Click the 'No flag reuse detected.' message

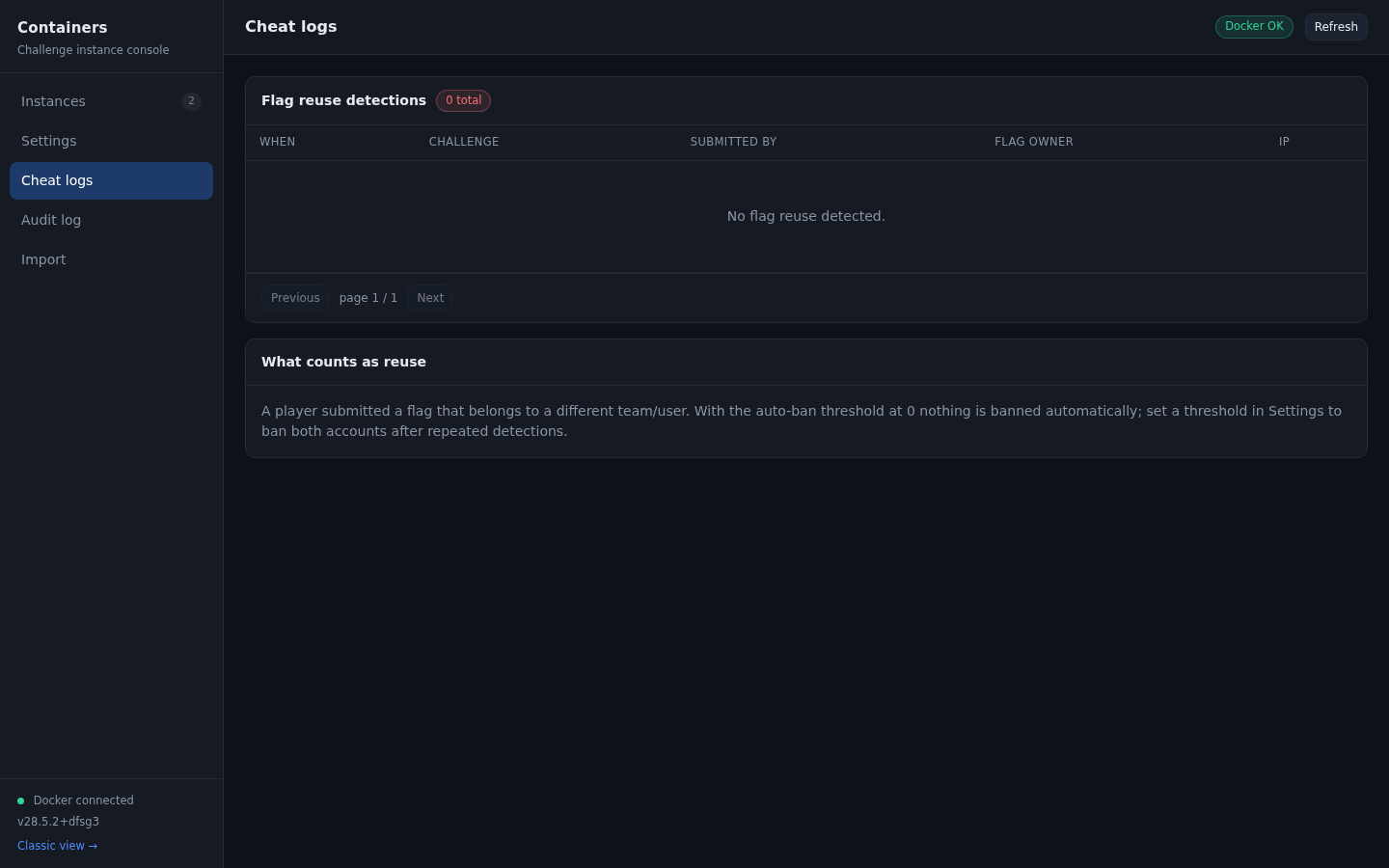click(x=806, y=216)
